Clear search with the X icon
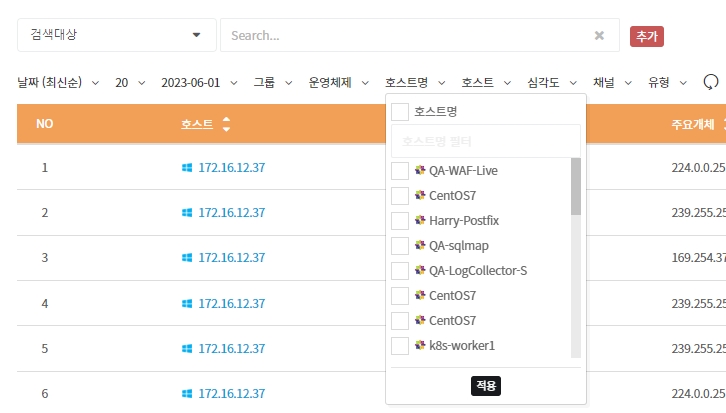 pyautogui.click(x=599, y=35)
